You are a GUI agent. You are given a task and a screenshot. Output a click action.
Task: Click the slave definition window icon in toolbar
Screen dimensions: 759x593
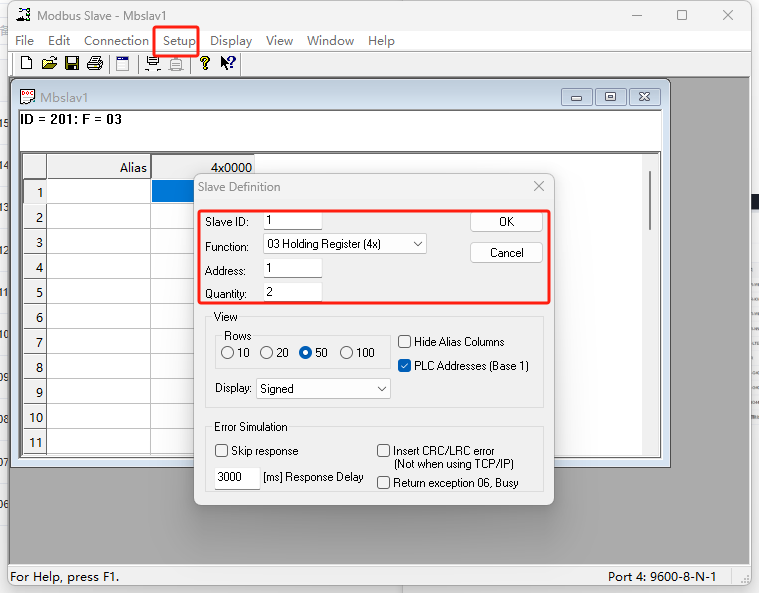coord(122,63)
